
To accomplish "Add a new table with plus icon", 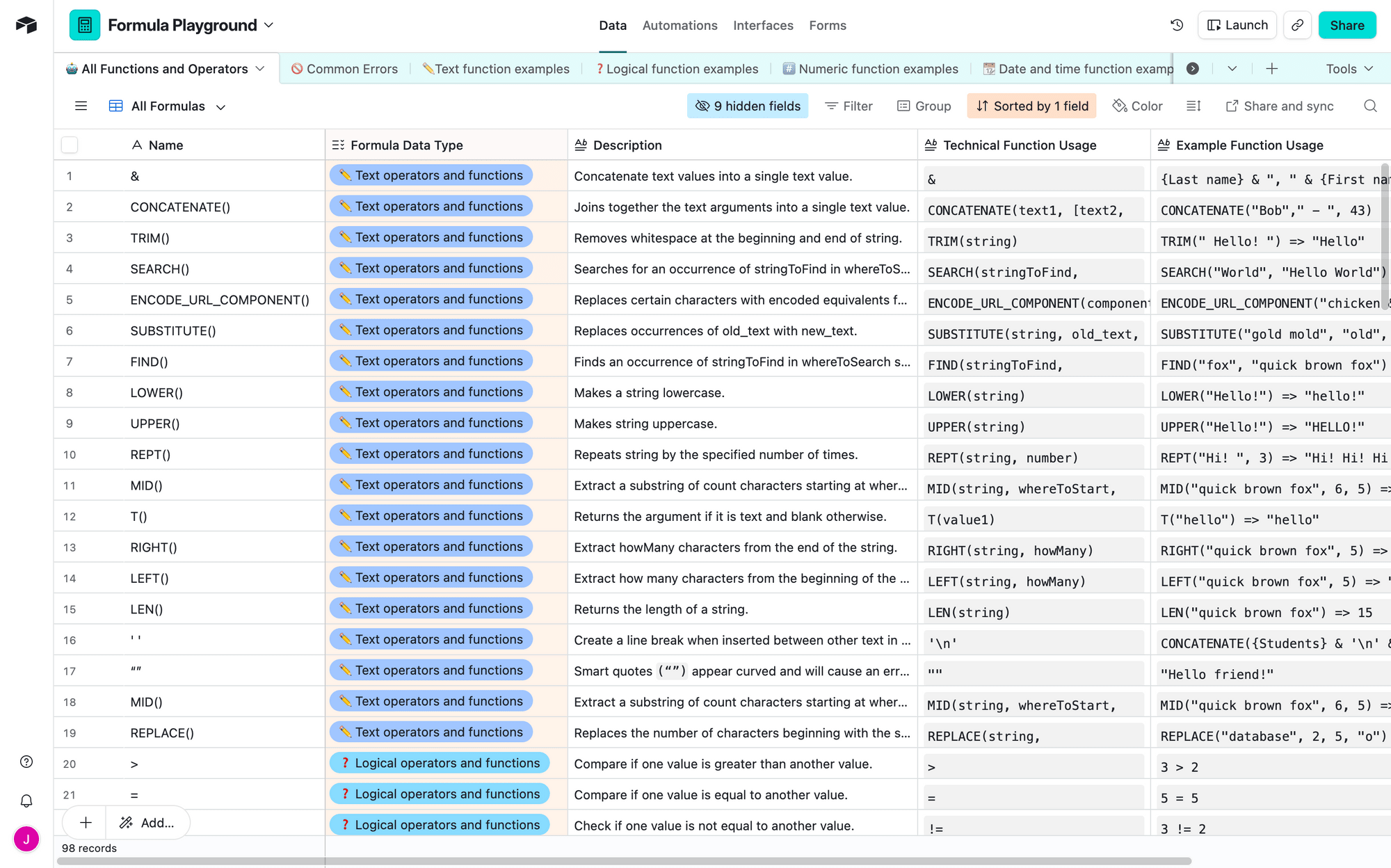I will pyautogui.click(x=1271, y=68).
